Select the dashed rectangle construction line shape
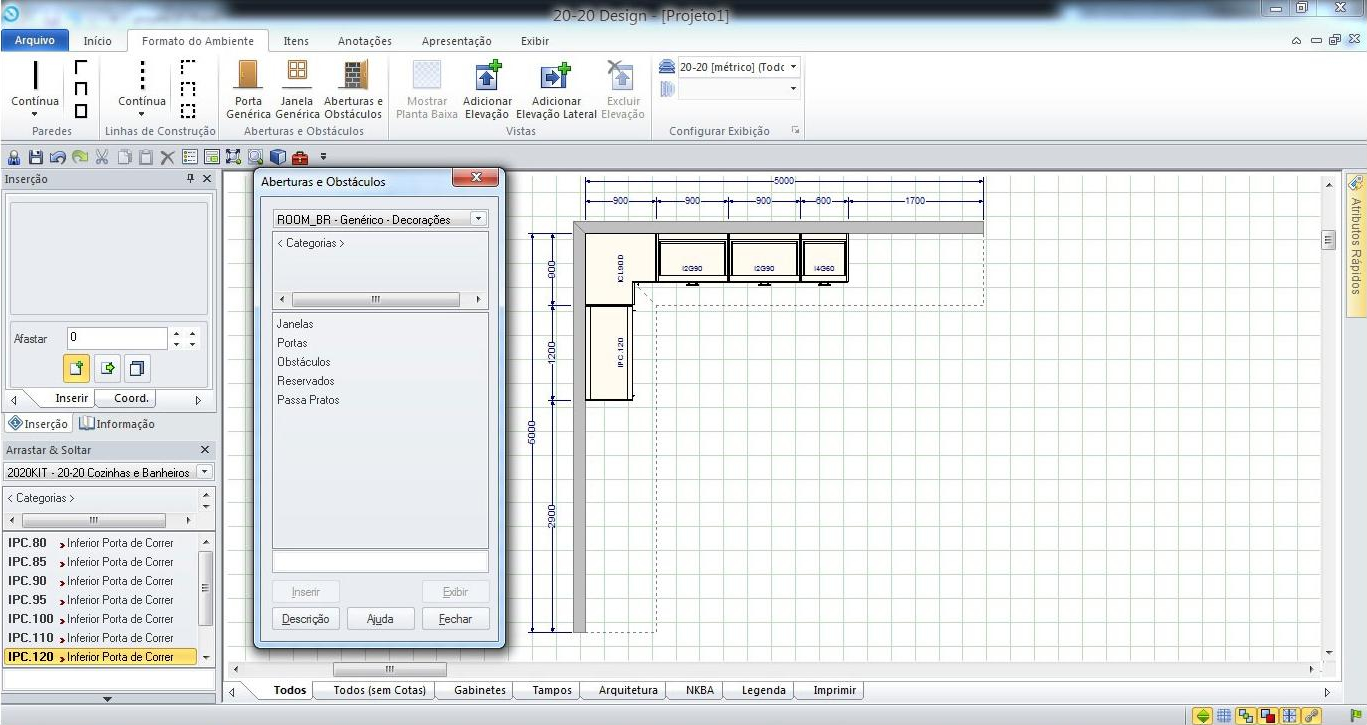The image size is (1367, 725). 187,110
